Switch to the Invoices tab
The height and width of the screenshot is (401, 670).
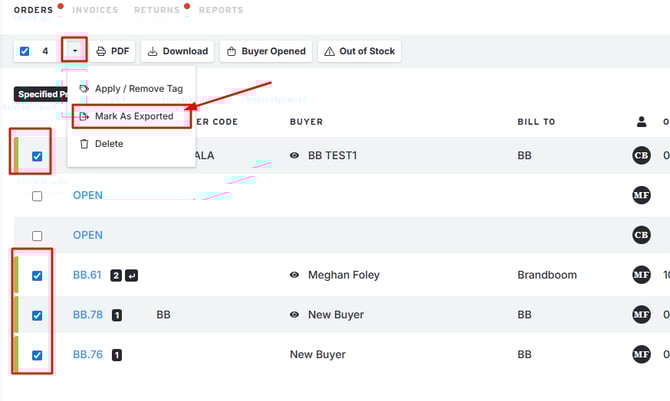pos(95,10)
